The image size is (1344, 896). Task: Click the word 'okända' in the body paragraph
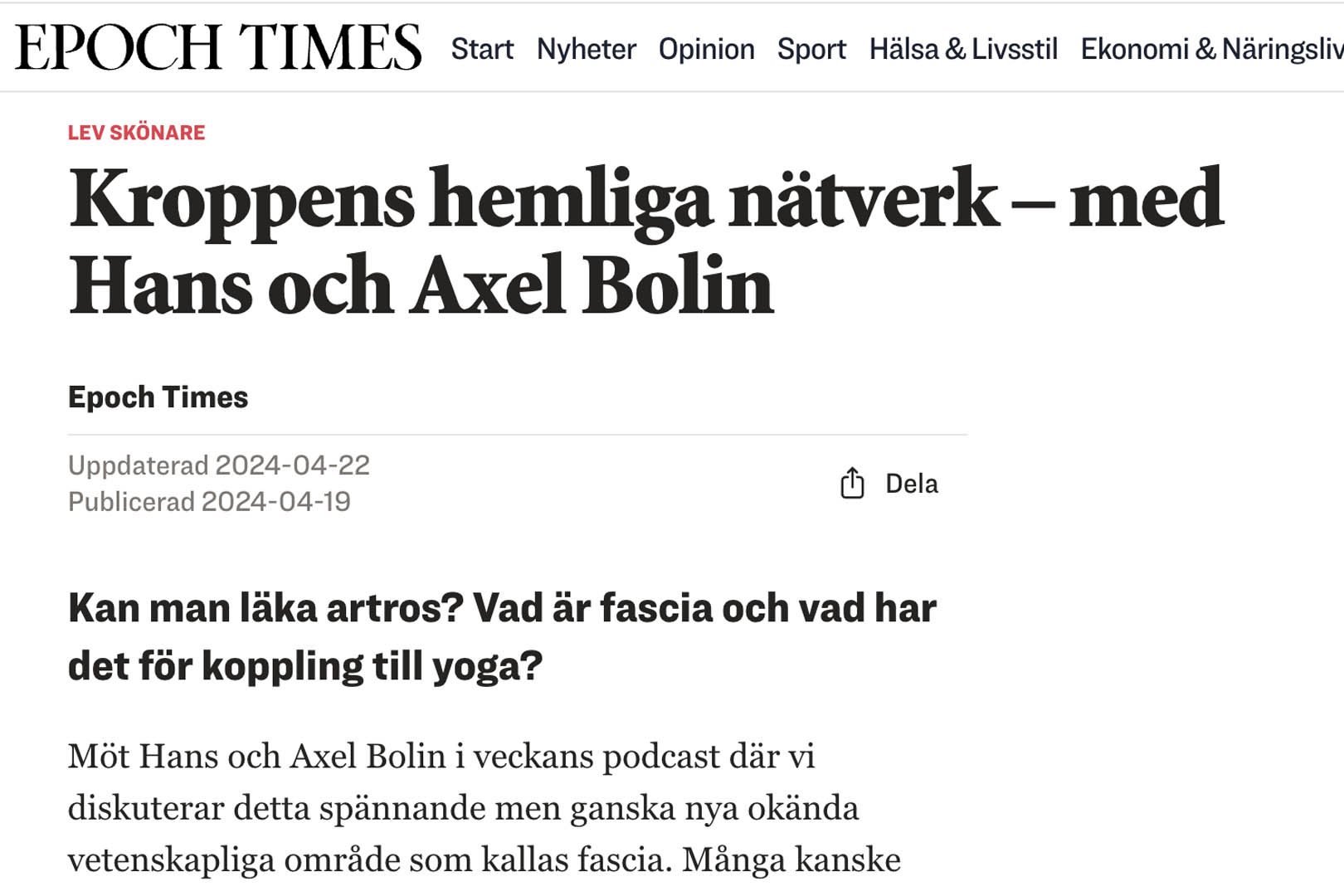click(x=803, y=808)
